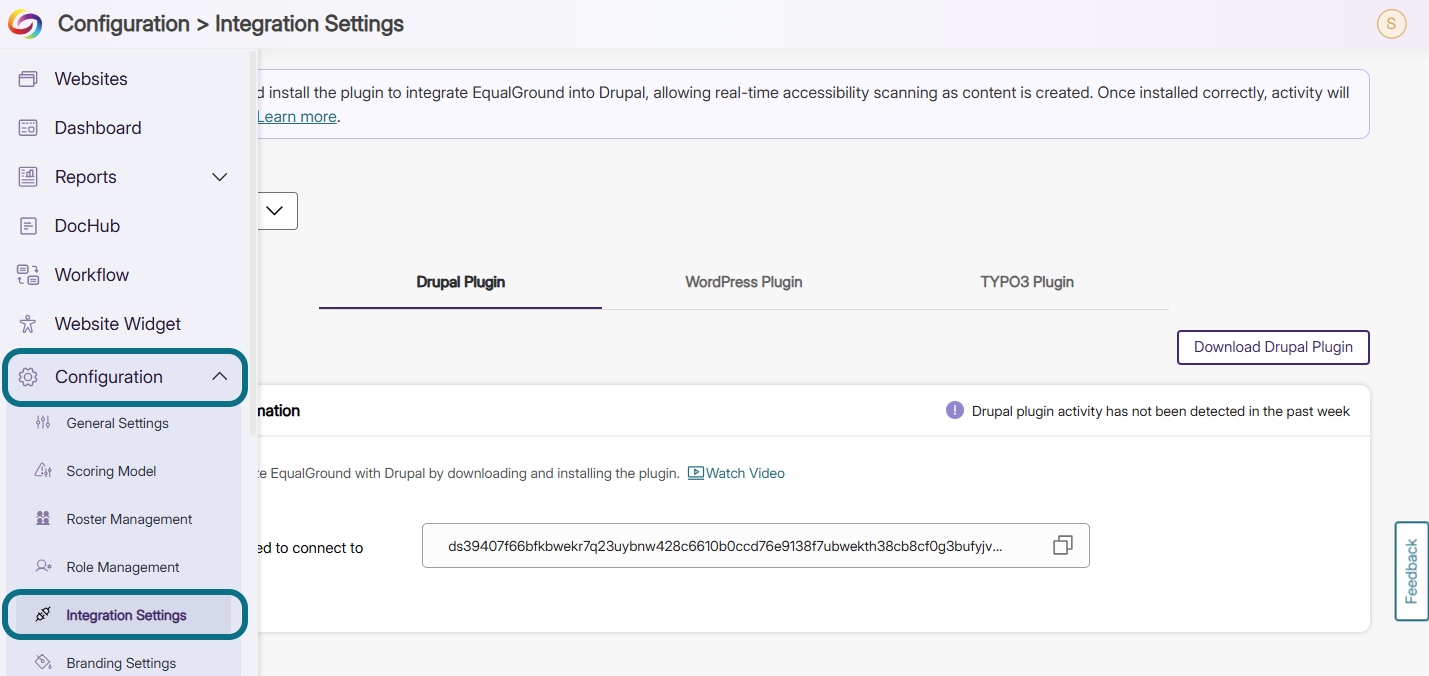1429x676 pixels.
Task: Click the Role Management user icon
Action: [x=43, y=567]
